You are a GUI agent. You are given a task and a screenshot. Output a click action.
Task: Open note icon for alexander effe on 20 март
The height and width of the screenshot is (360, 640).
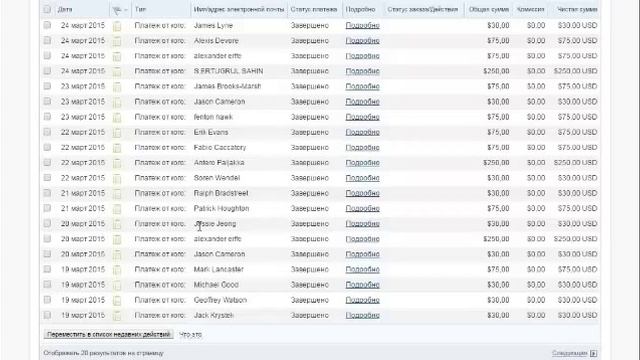click(117, 239)
